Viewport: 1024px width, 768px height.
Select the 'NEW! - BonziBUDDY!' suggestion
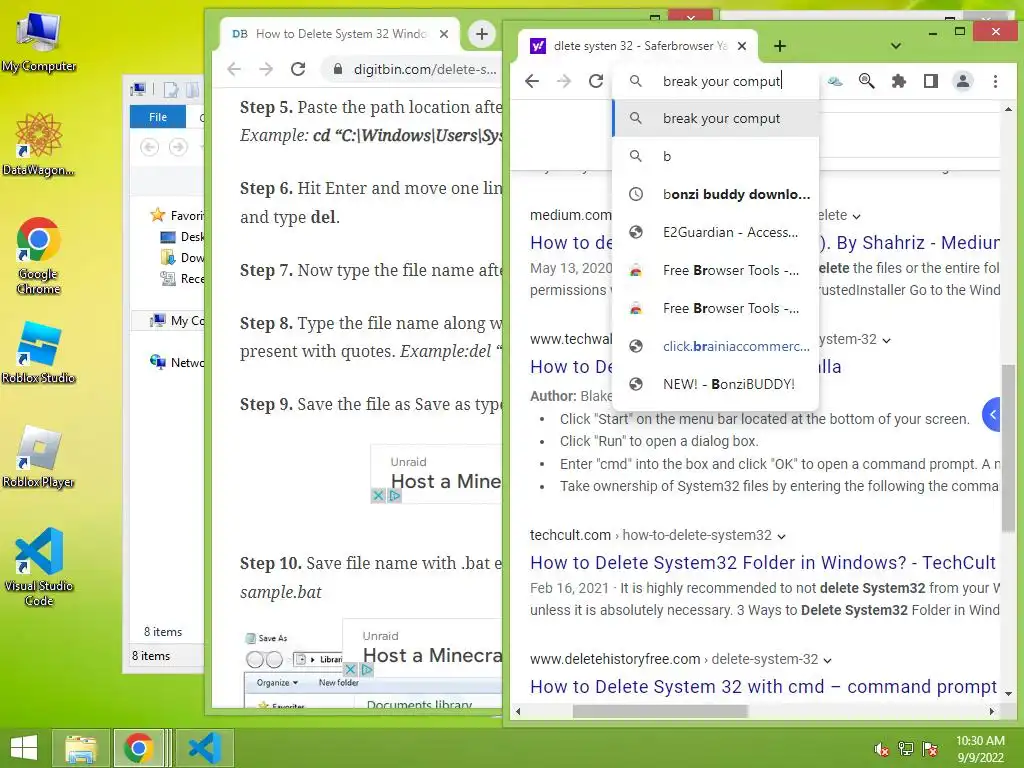pos(716,383)
